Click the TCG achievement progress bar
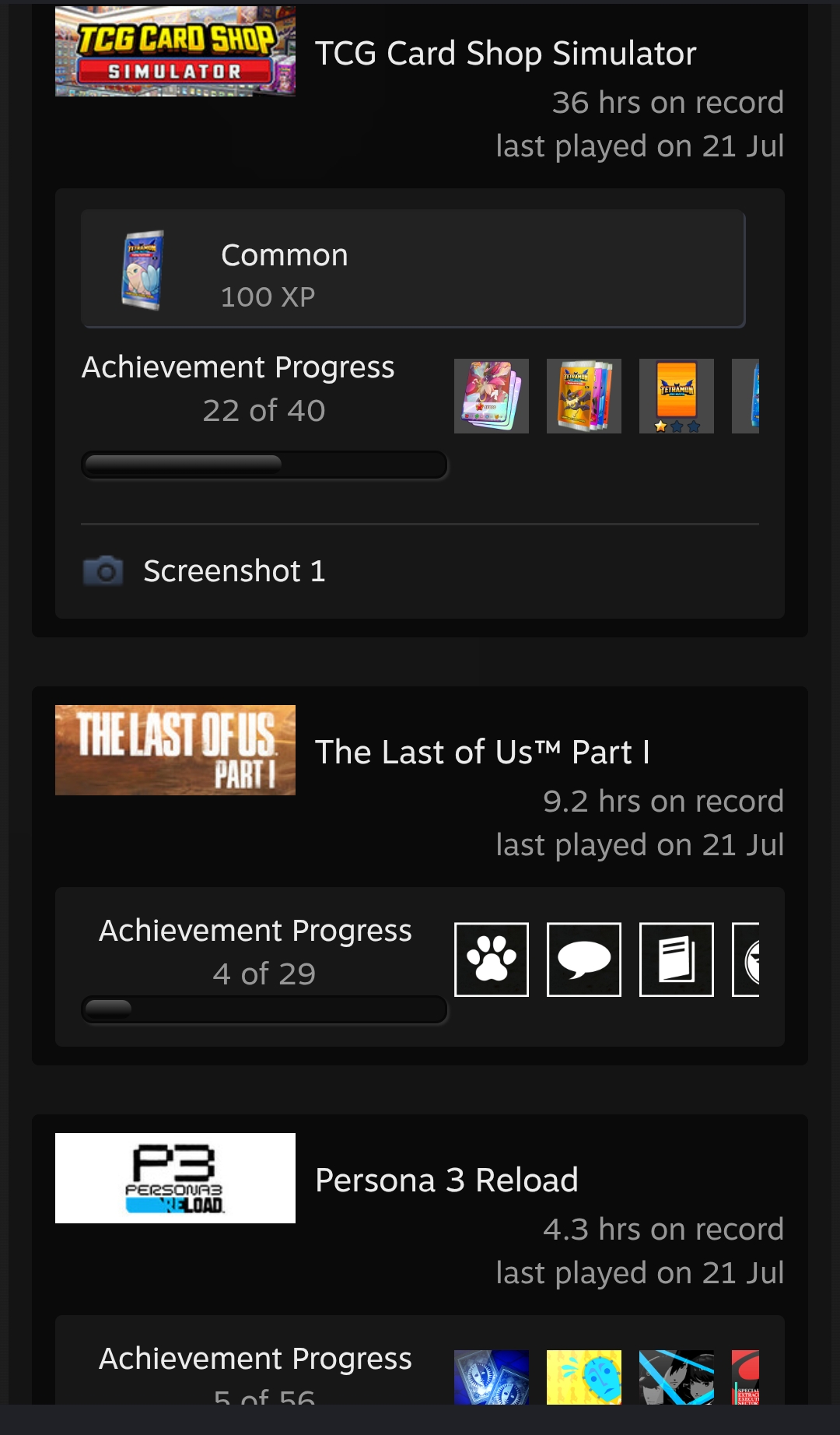 (x=264, y=465)
